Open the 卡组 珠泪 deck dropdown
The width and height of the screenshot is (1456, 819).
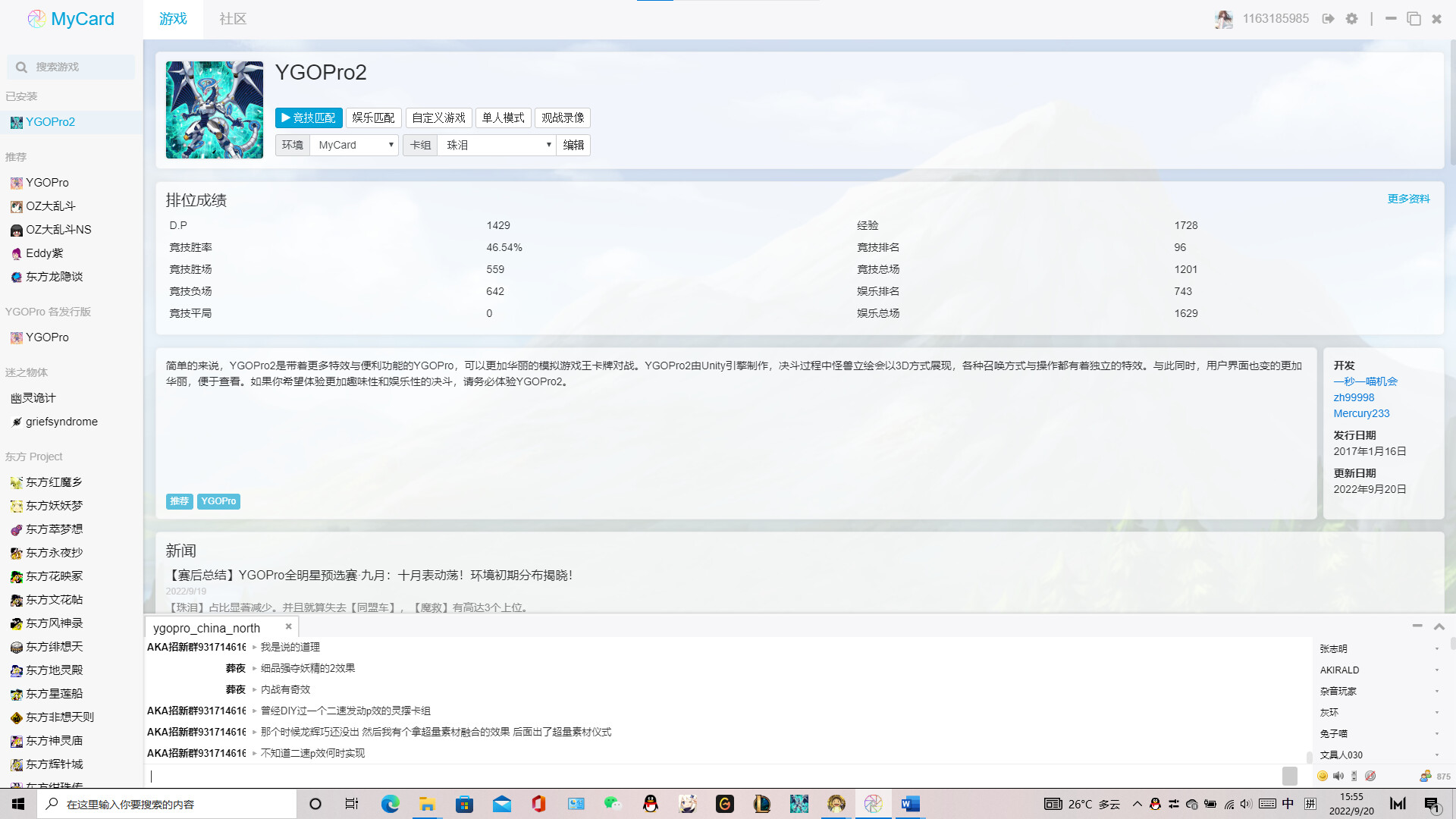tap(497, 145)
